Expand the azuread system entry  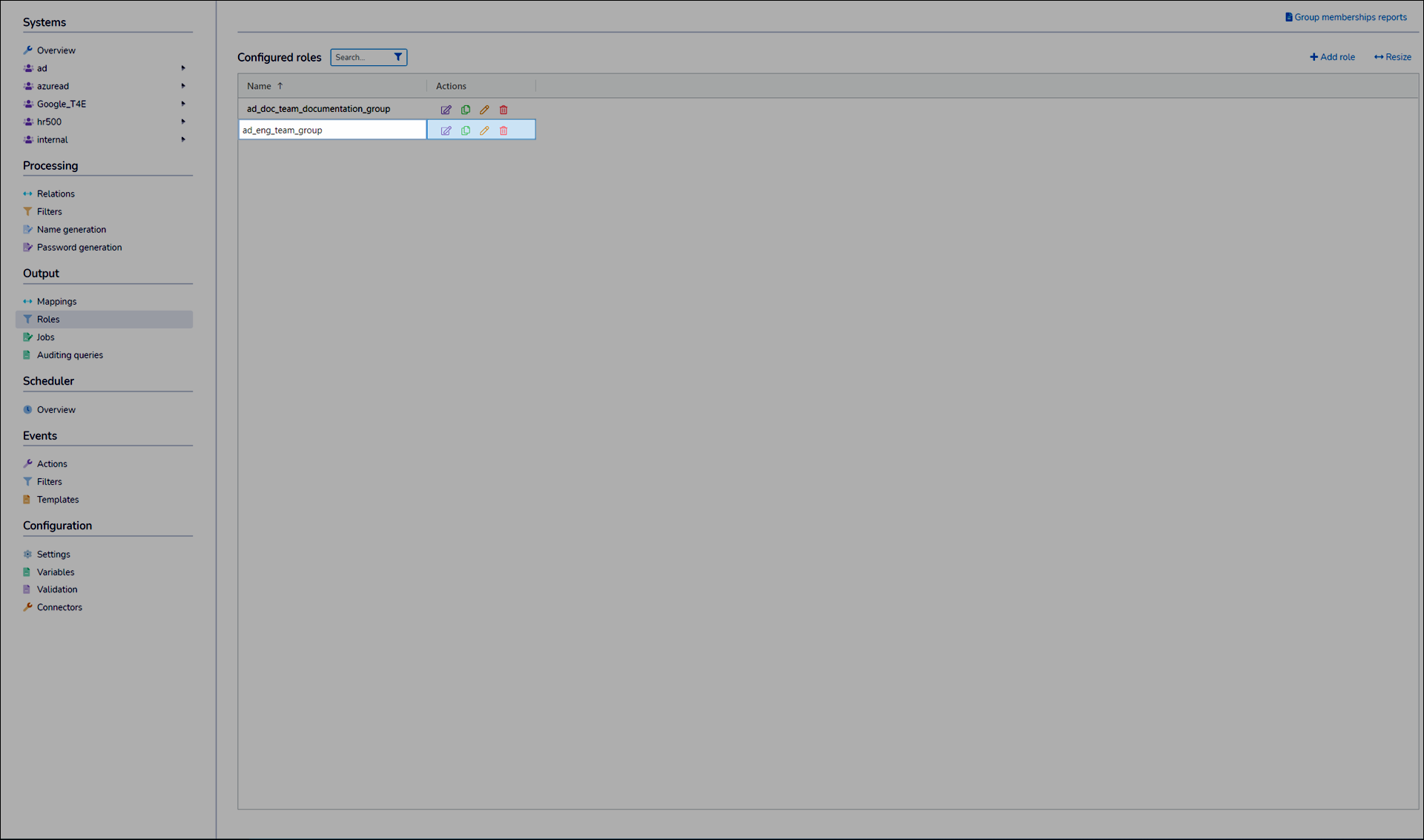pos(182,85)
